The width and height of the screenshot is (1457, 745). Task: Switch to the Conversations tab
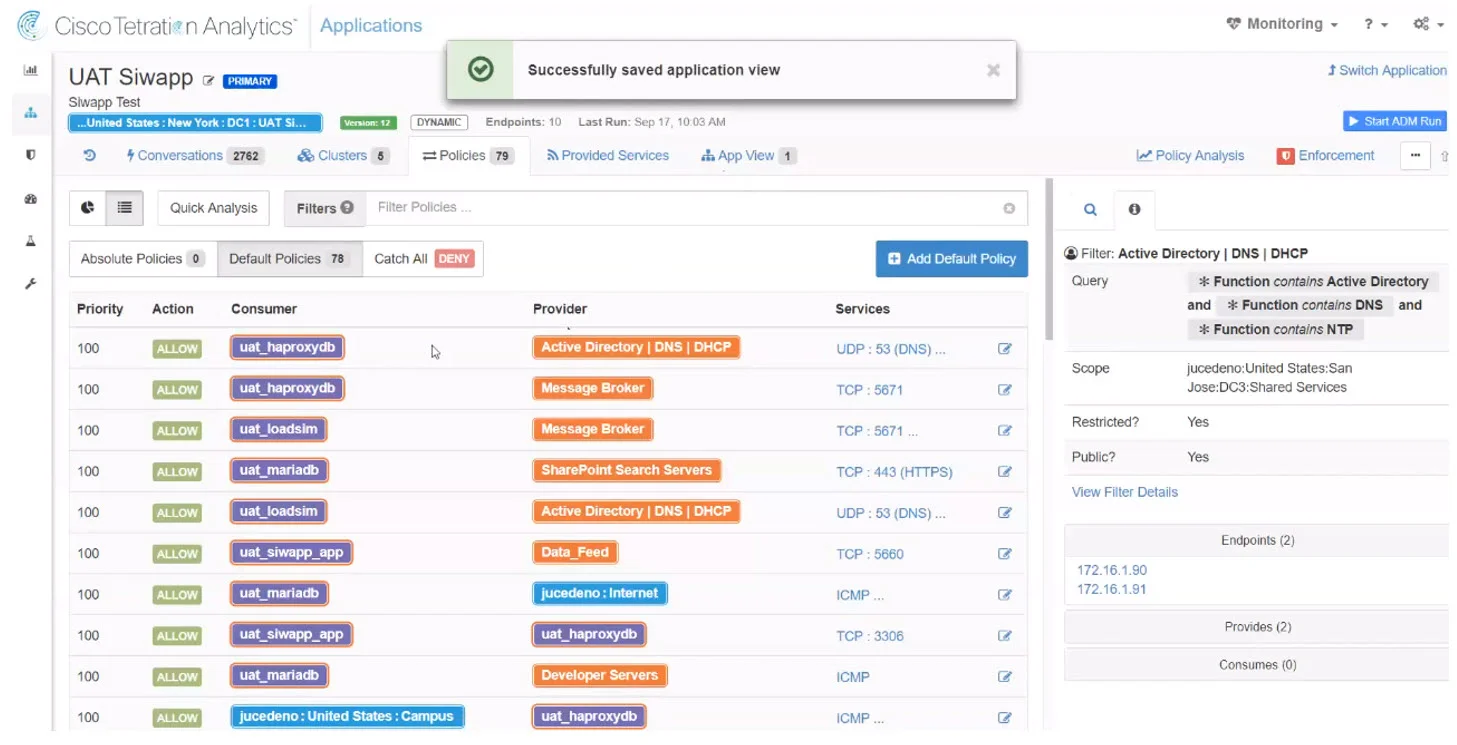tap(194, 156)
